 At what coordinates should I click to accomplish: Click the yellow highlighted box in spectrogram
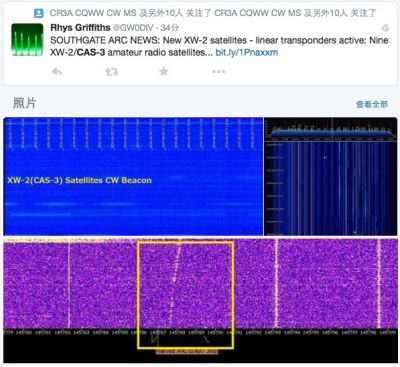pos(186,295)
